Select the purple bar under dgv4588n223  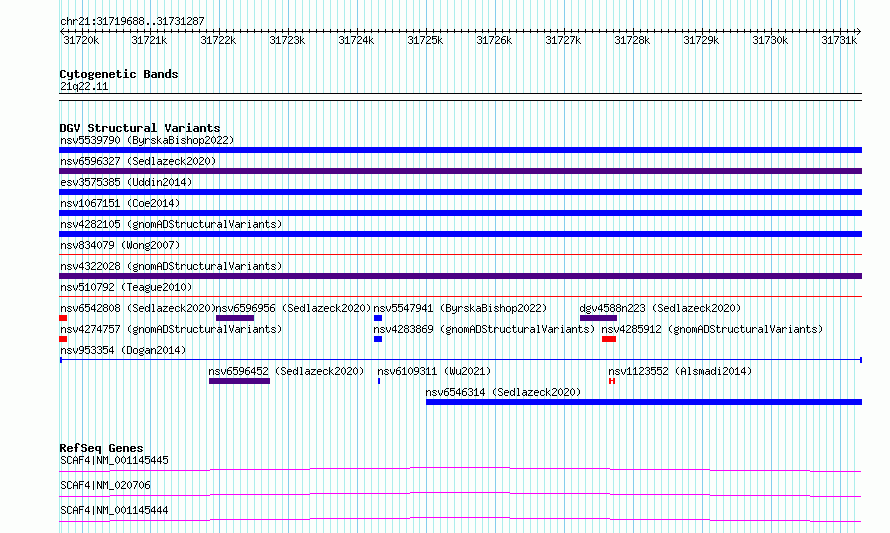point(598,318)
